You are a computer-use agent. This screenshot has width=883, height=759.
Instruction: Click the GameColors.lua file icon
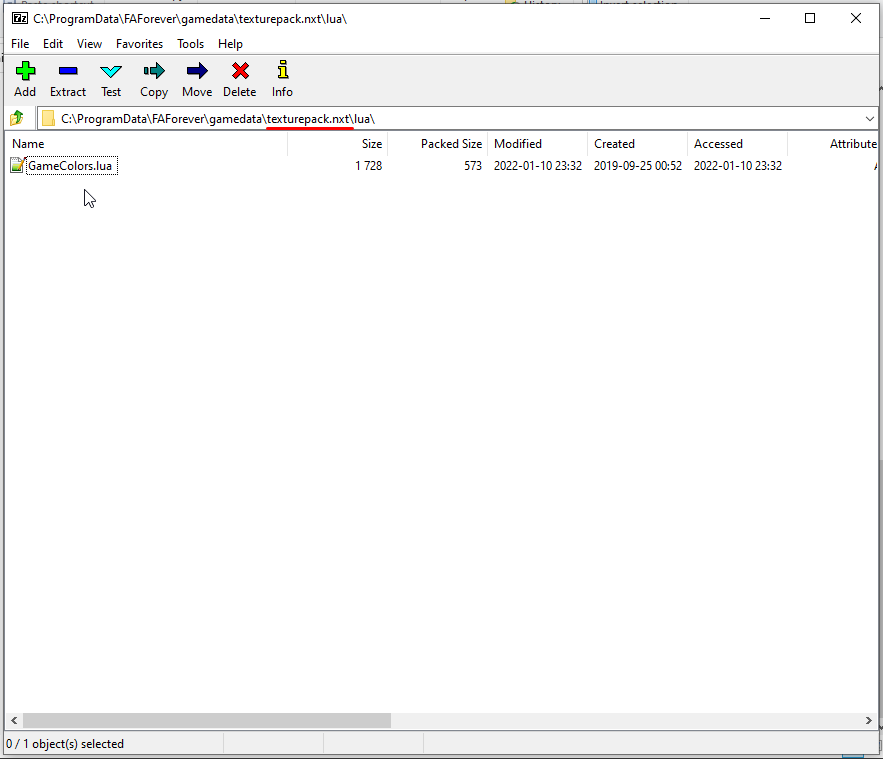tap(17, 166)
